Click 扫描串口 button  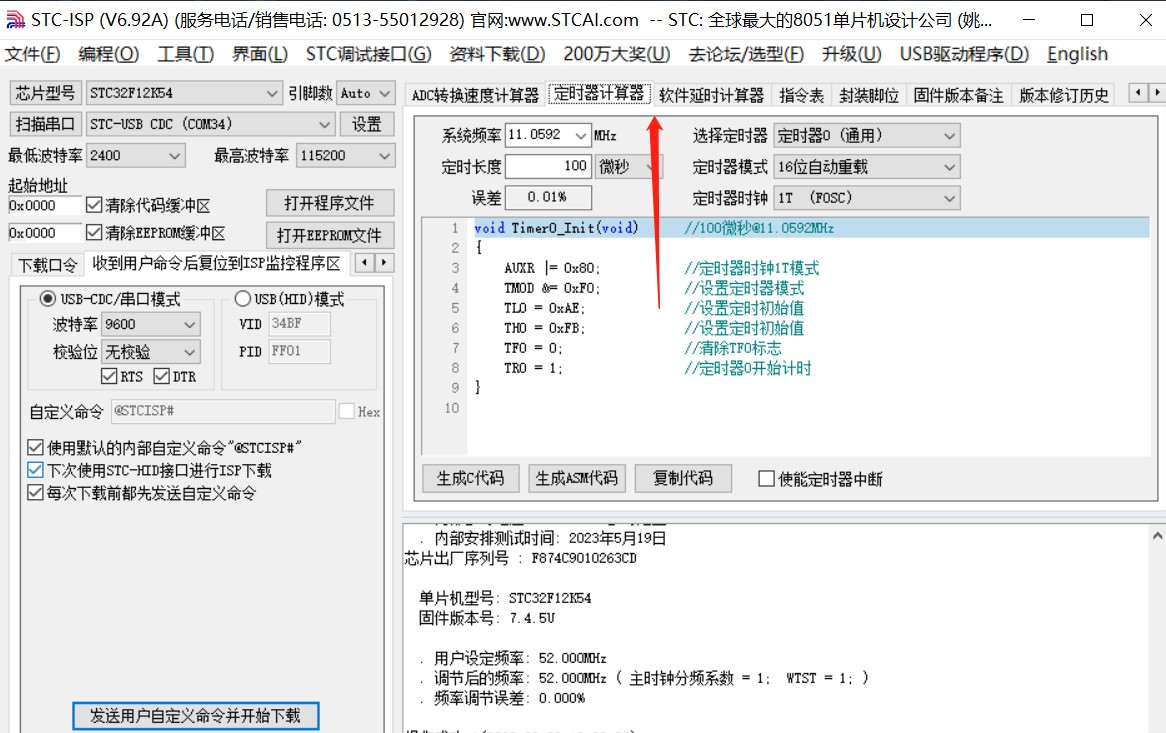[45, 124]
